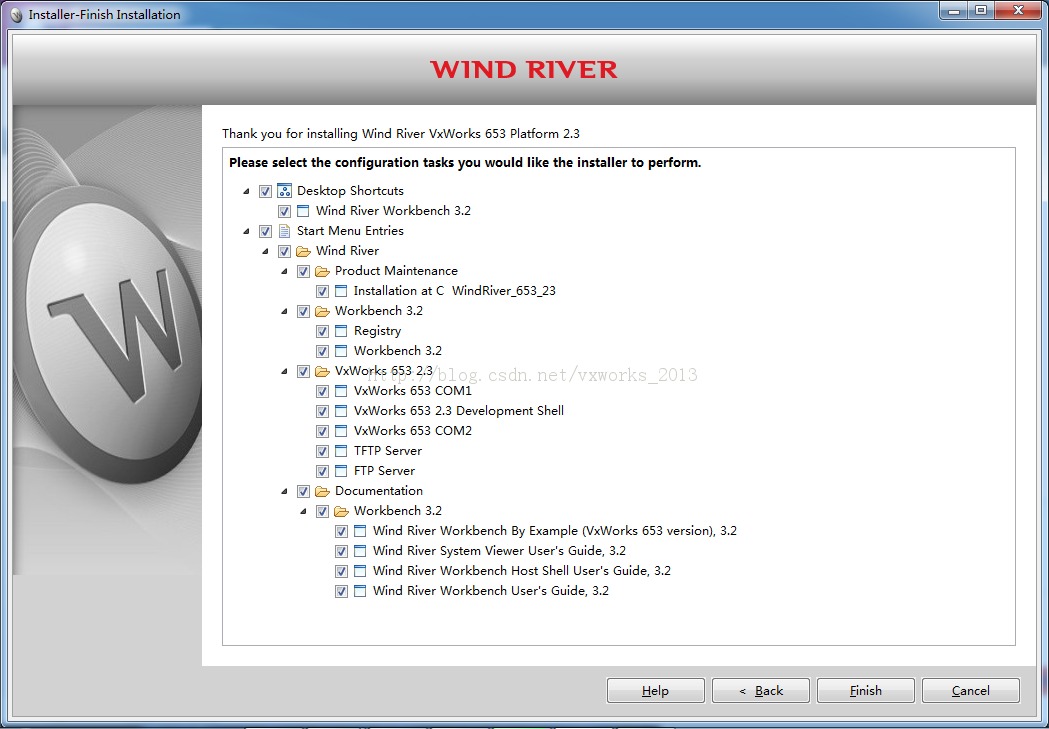Viewport: 1049px width, 729px height.
Task: Select the "Documentation" folder label
Action: pos(379,491)
